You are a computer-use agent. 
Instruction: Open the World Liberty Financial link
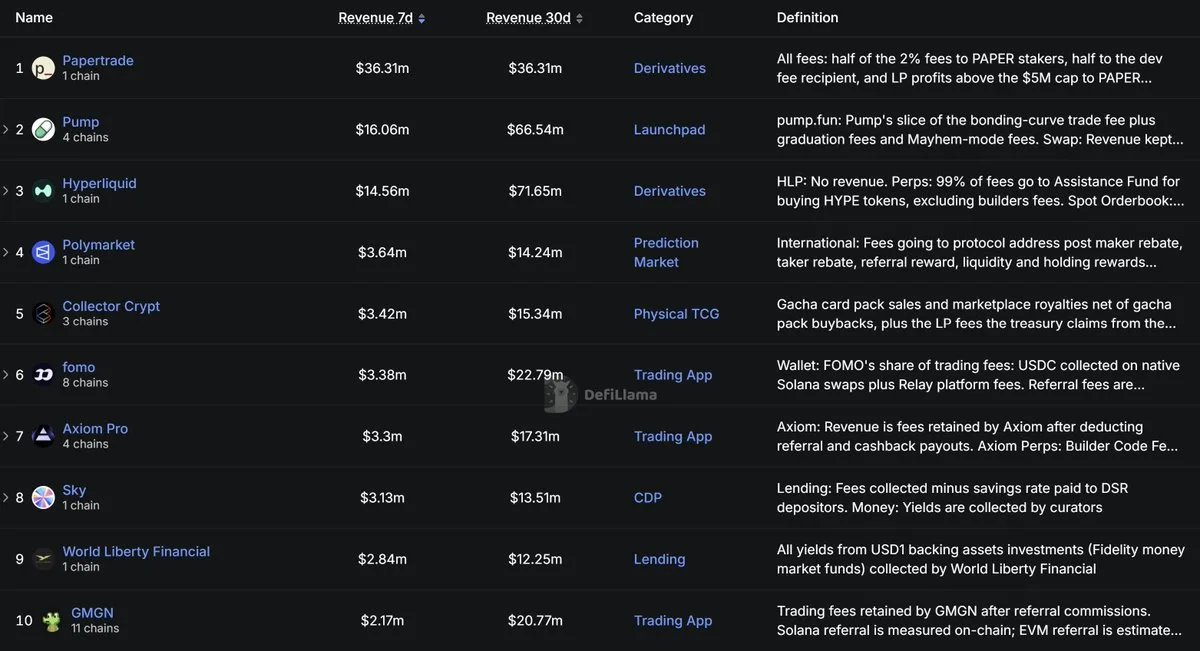click(x=136, y=551)
